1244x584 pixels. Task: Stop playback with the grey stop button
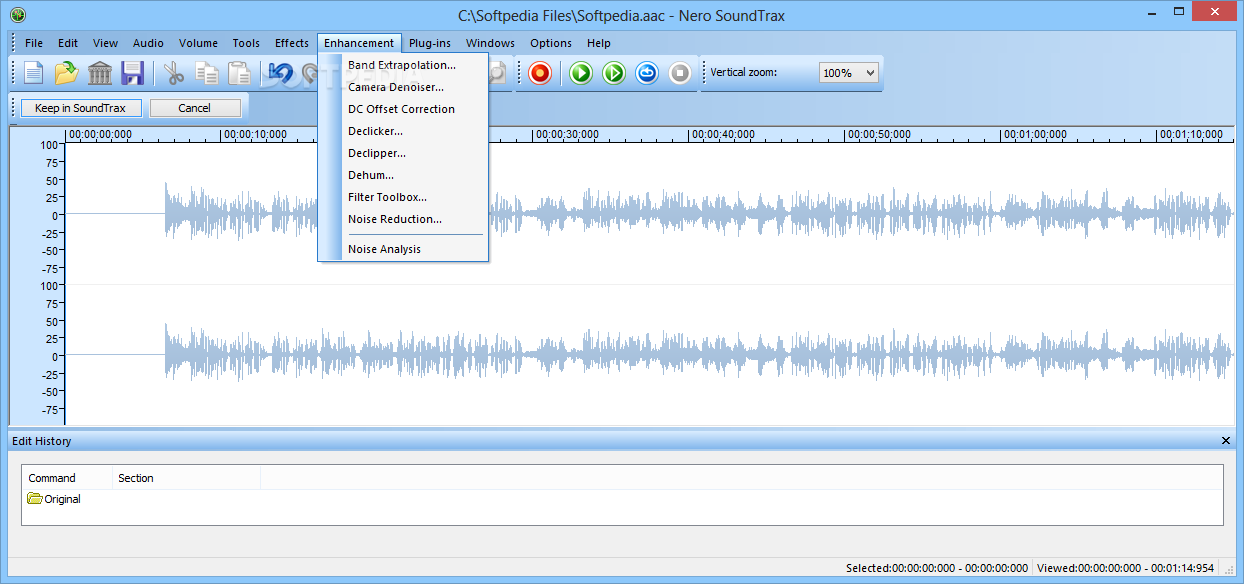coord(680,73)
